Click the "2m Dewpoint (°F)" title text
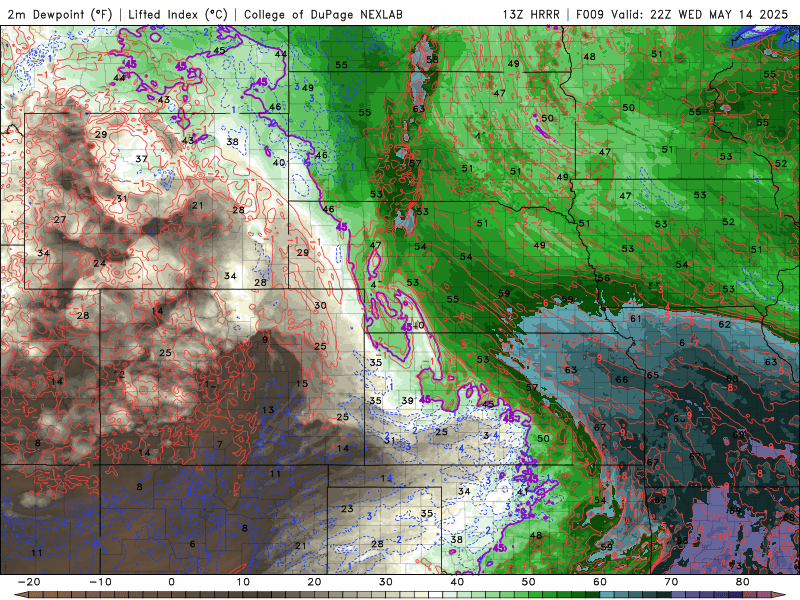Screen dimensions: 800x600 pyautogui.click(x=60, y=14)
